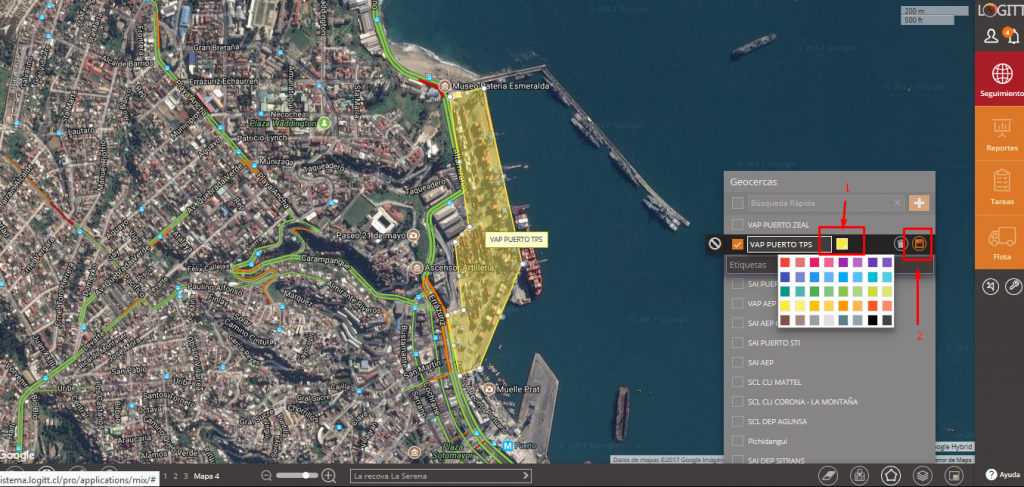
Task: Switch to map tab 1
Action: tap(165, 476)
